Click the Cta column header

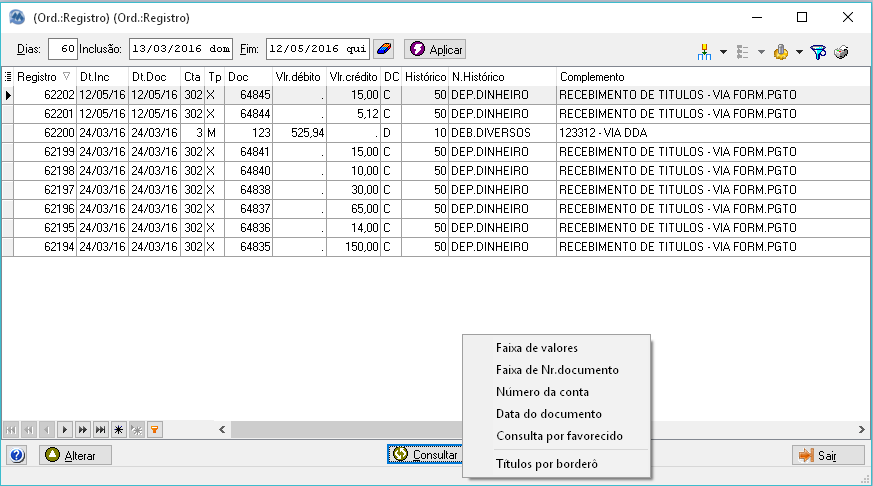point(193,77)
